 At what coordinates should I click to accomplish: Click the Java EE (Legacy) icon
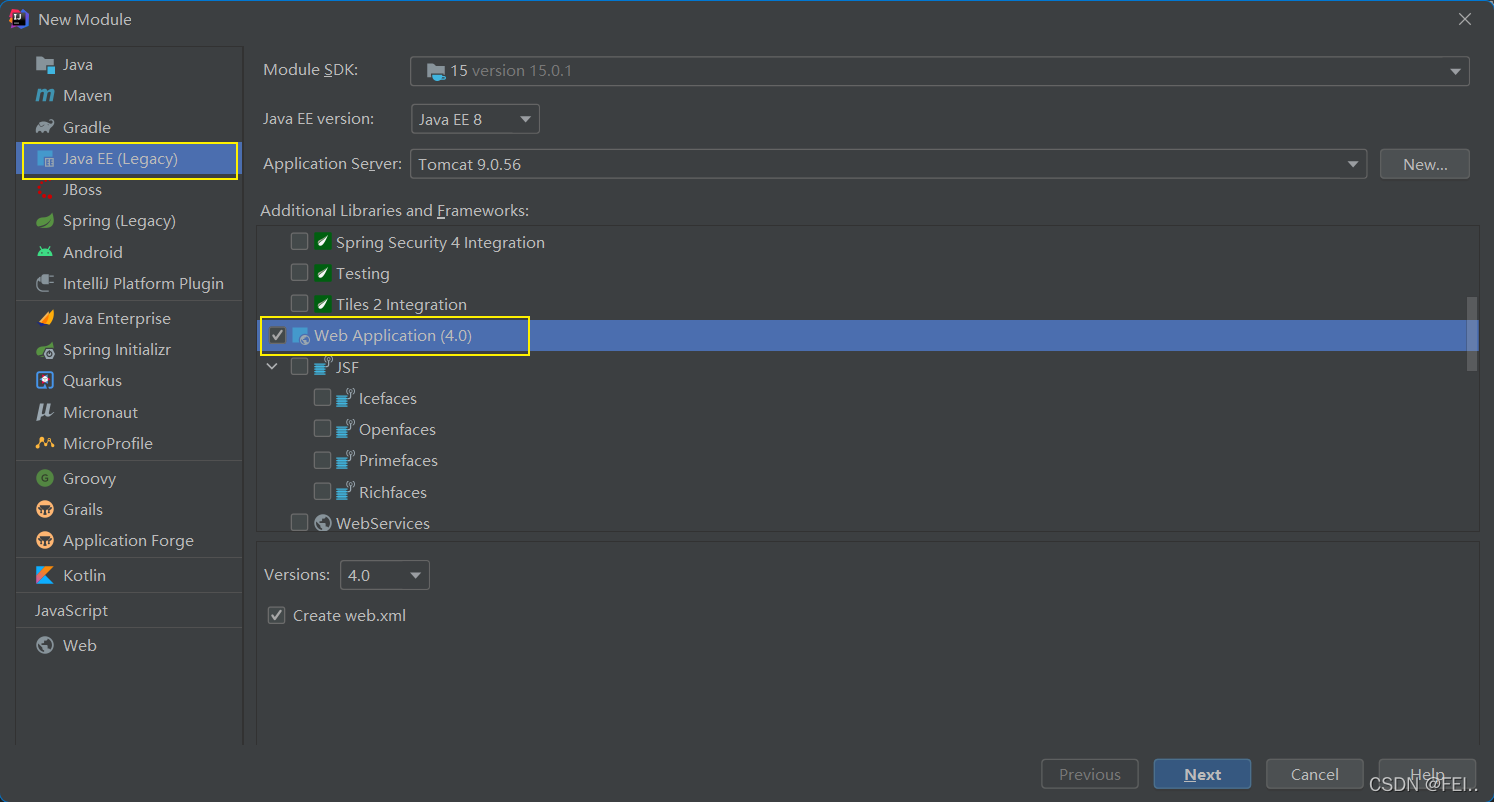(x=45, y=159)
